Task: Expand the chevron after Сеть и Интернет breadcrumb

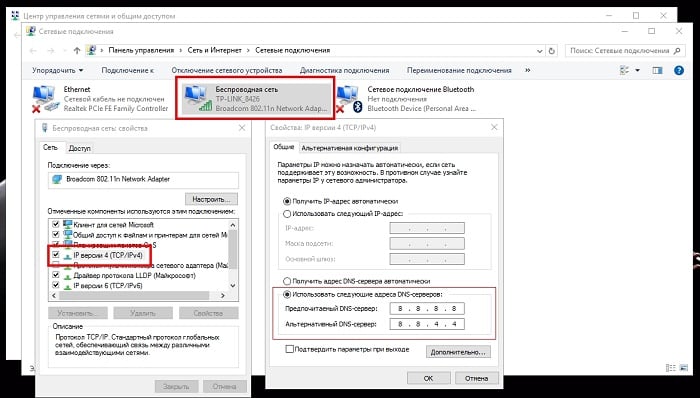Action: tap(248, 51)
